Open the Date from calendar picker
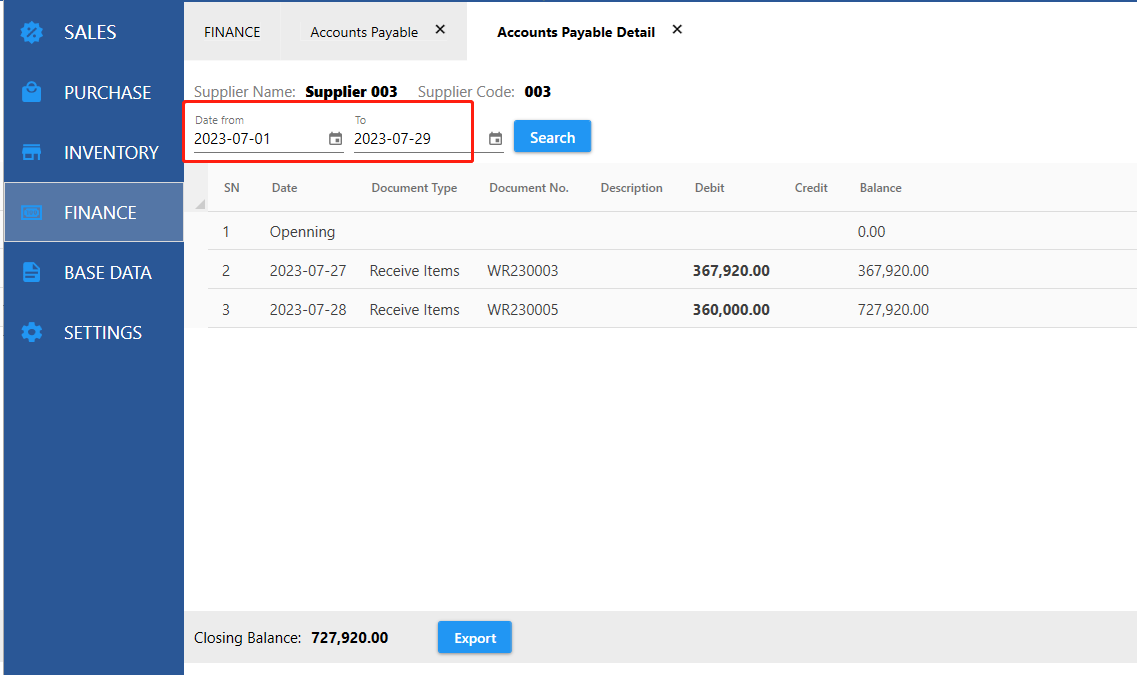This screenshot has height=675, width=1137. point(335,139)
